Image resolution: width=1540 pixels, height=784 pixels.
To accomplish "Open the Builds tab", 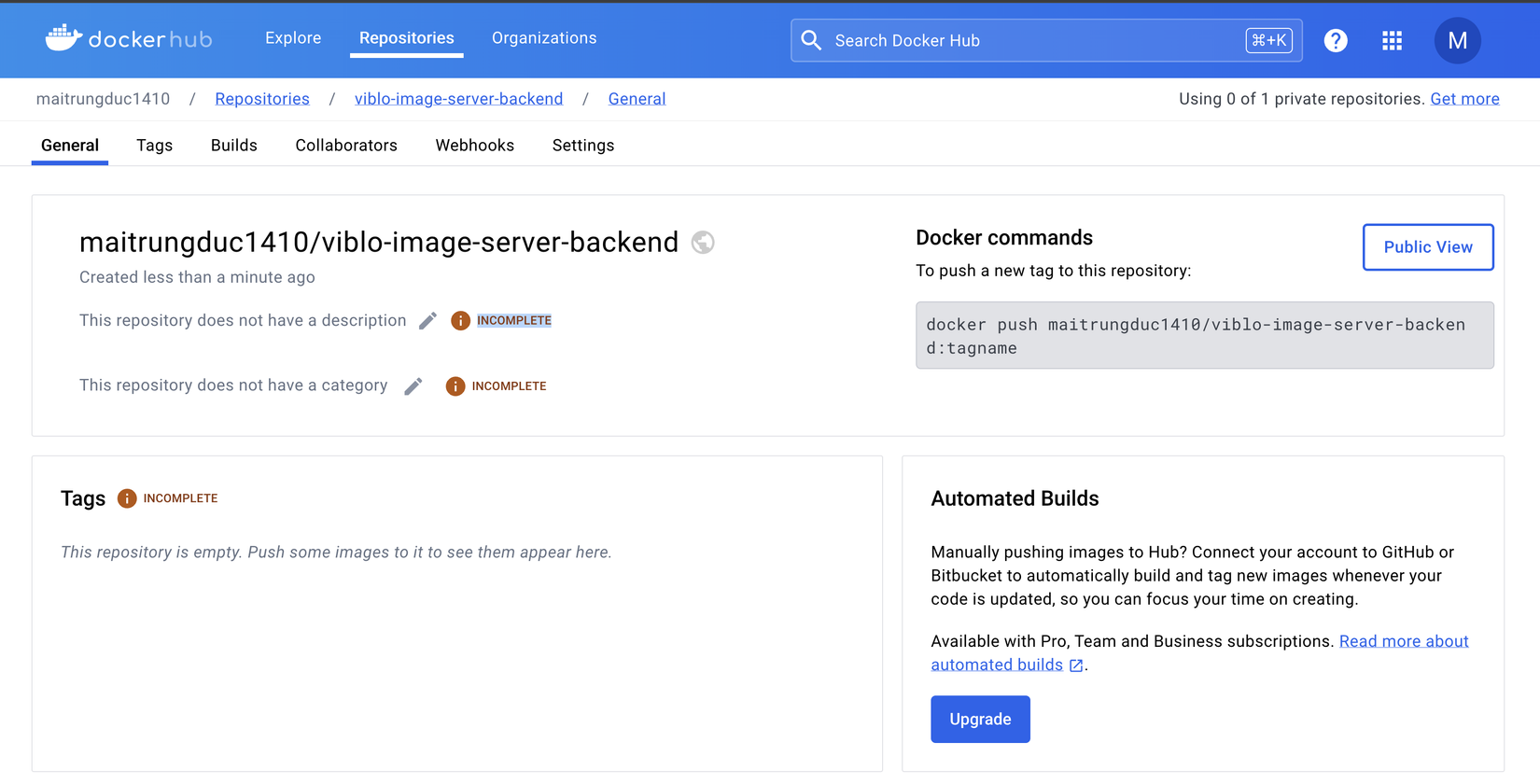I will 234,146.
